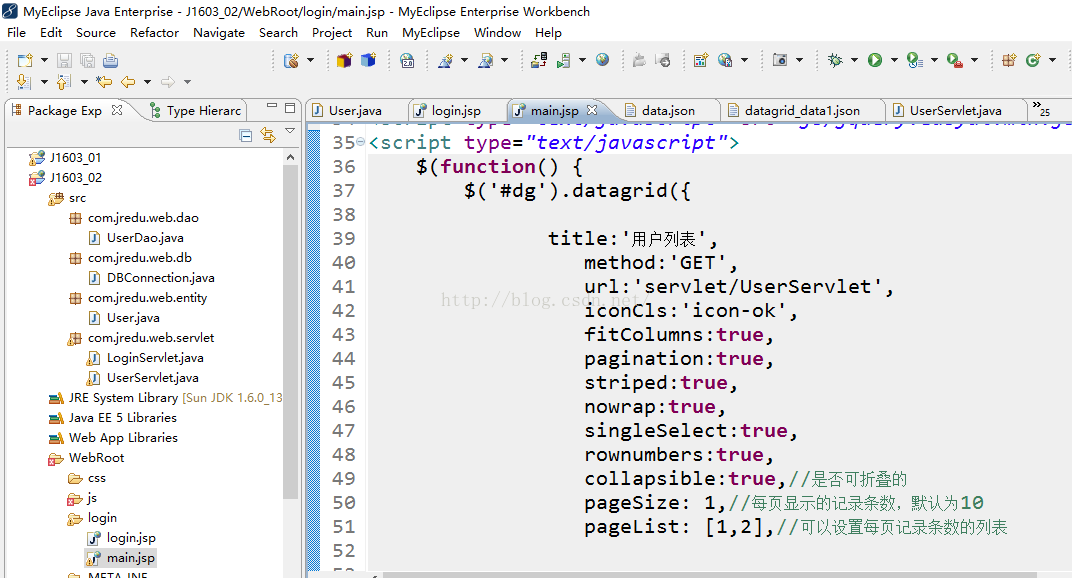Switch to the Type Hierarchy view tab

click(196, 110)
